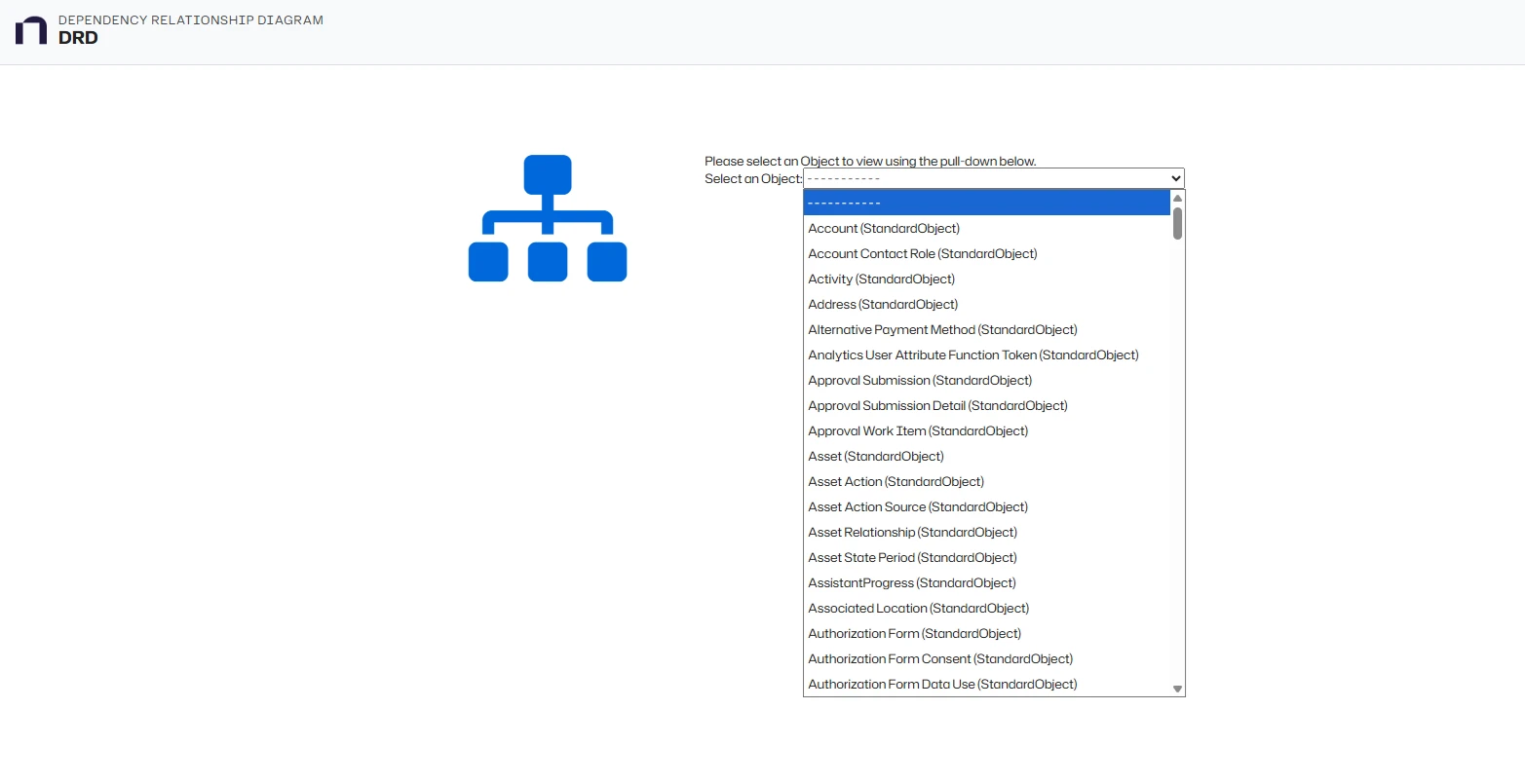Select Asset (StandardObject) from list
1525x784 pixels.
coord(876,456)
